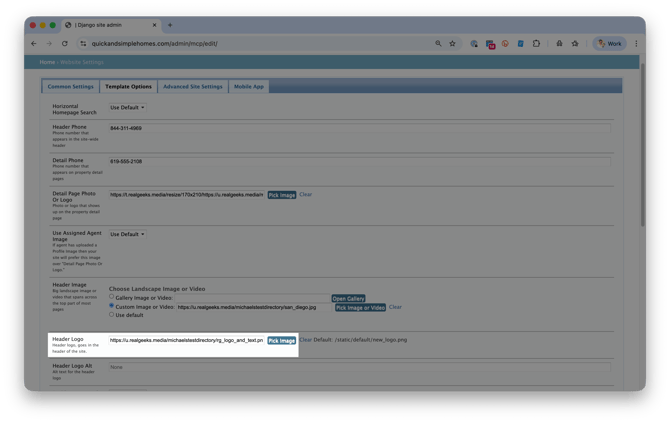Click the page vertical scrollbar
Viewport: 670px width, 423px height.
coord(642,145)
